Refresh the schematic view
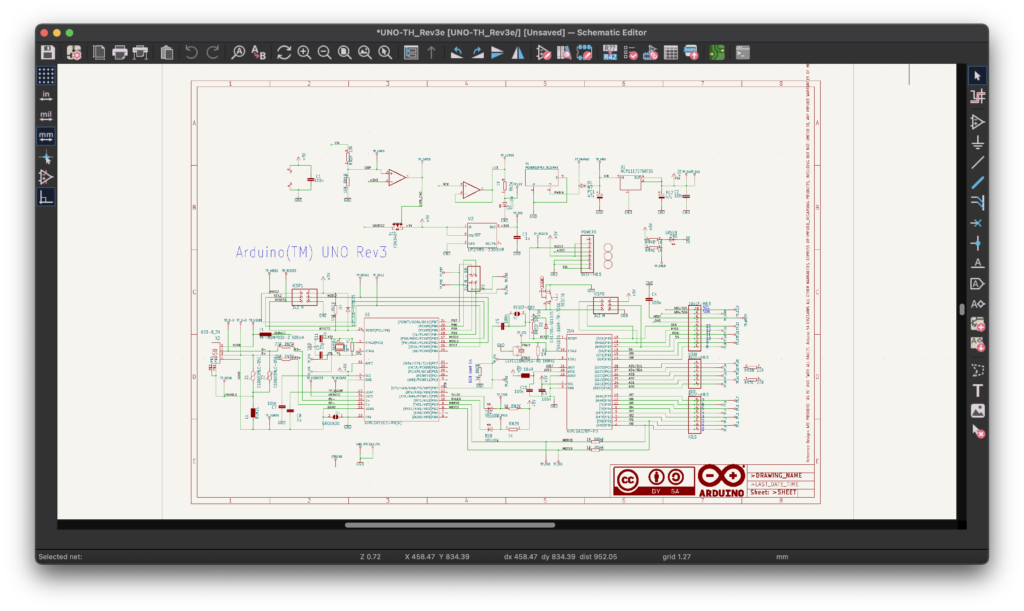The image size is (1024, 611). [284, 53]
